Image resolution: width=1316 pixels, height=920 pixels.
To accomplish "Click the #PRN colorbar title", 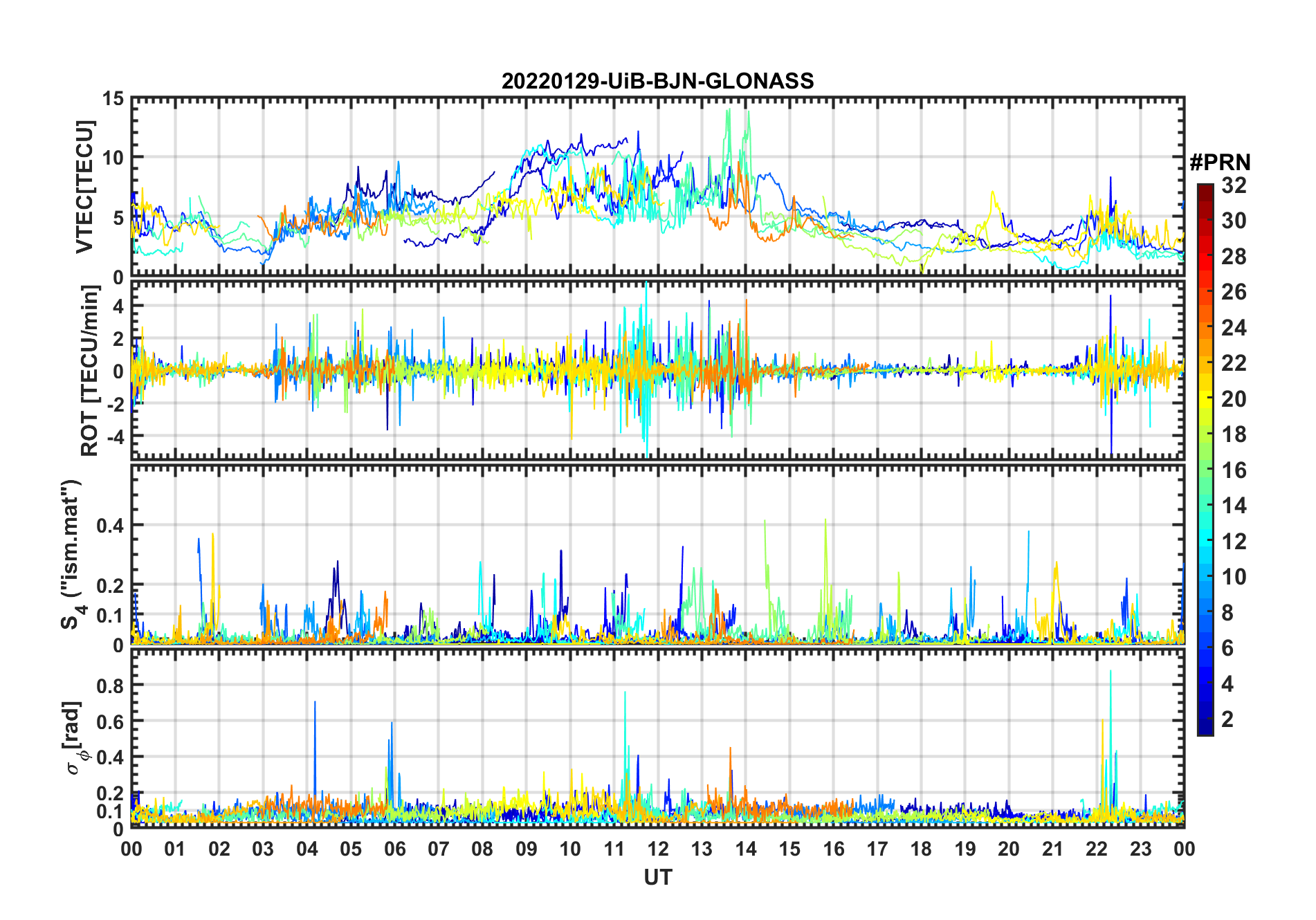I will click(1221, 163).
